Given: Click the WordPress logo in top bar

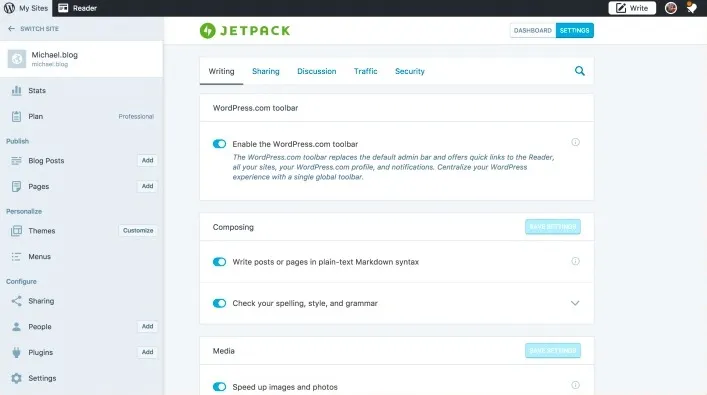Looking at the screenshot, I should pos(9,8).
